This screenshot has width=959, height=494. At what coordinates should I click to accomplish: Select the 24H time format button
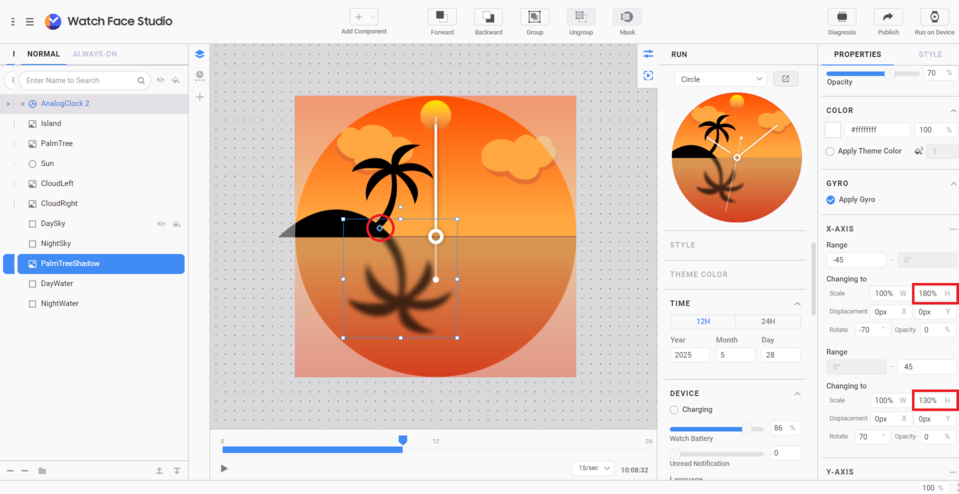coord(767,322)
